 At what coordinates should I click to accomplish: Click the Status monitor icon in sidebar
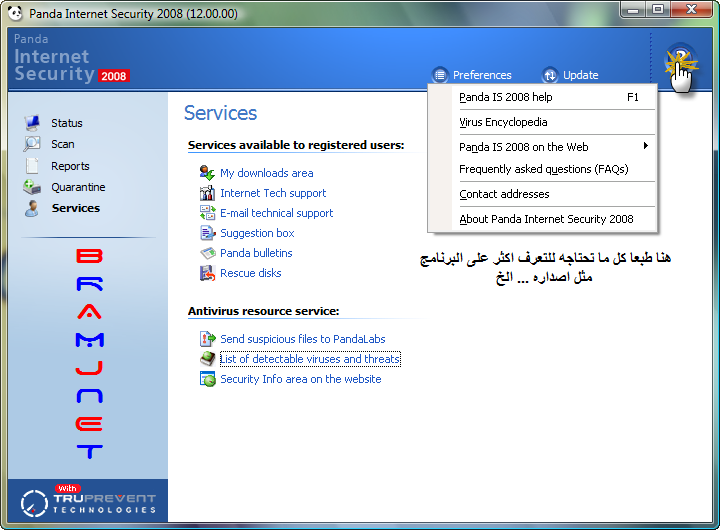(x=32, y=123)
